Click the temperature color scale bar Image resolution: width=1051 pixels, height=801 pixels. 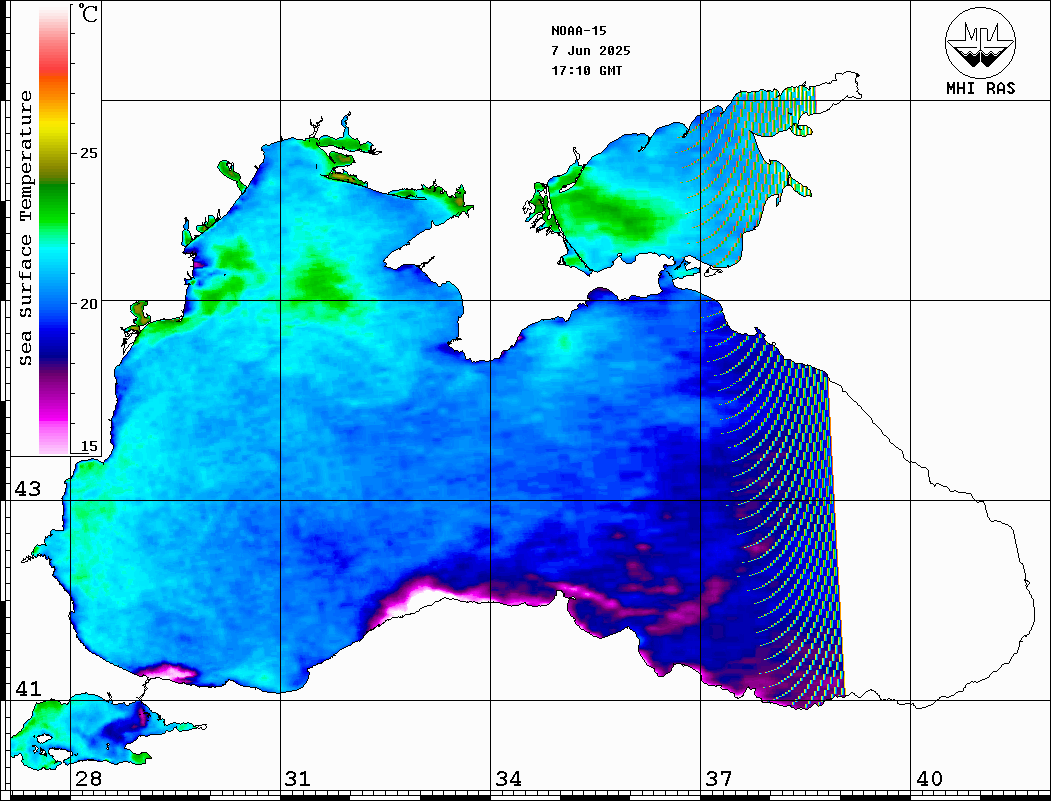tap(54, 230)
